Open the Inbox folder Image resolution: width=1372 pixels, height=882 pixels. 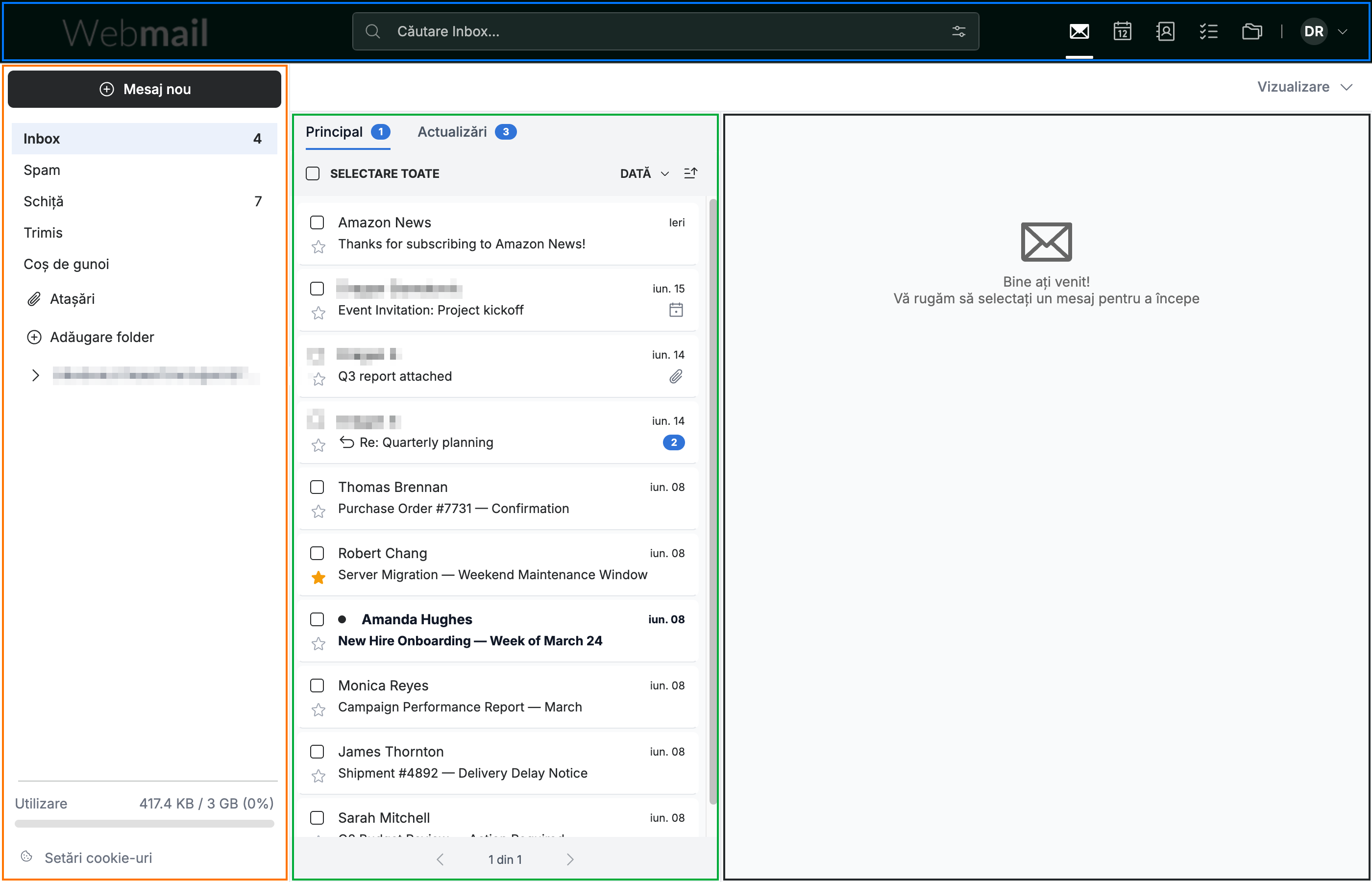[x=144, y=139]
